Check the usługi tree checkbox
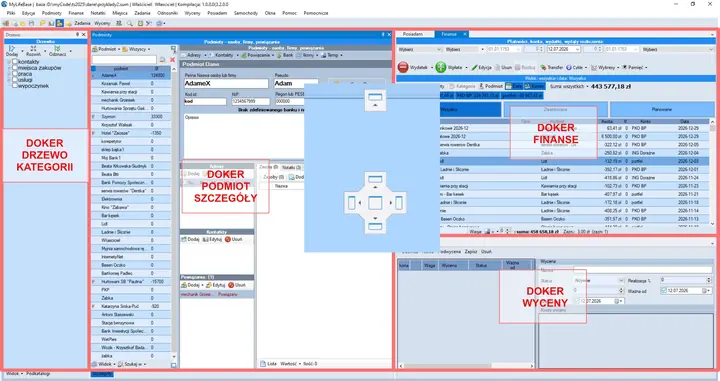This screenshot has width=720, height=381. [15, 79]
